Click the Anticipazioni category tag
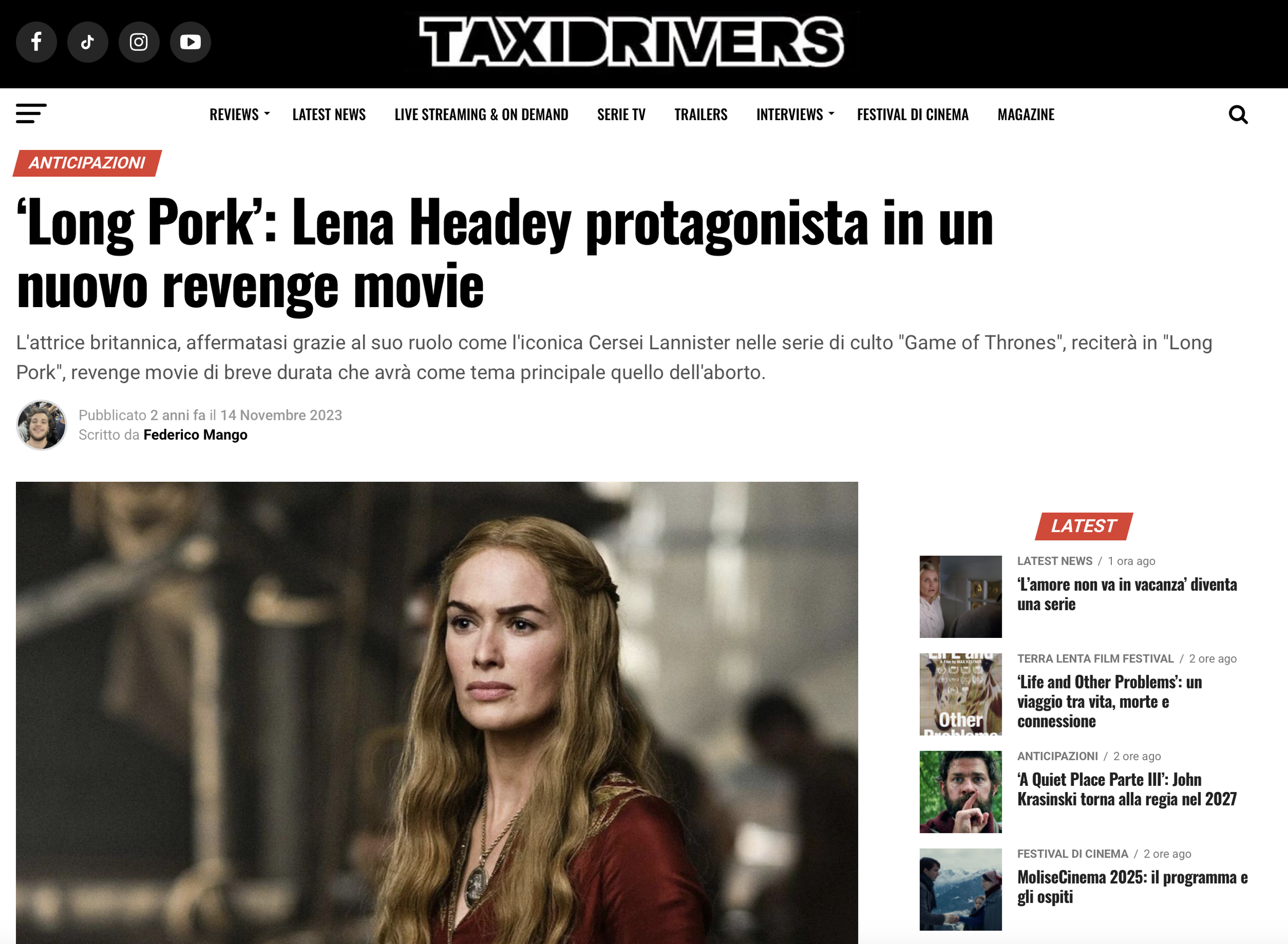Viewport: 1288px width, 944px height. (x=88, y=163)
